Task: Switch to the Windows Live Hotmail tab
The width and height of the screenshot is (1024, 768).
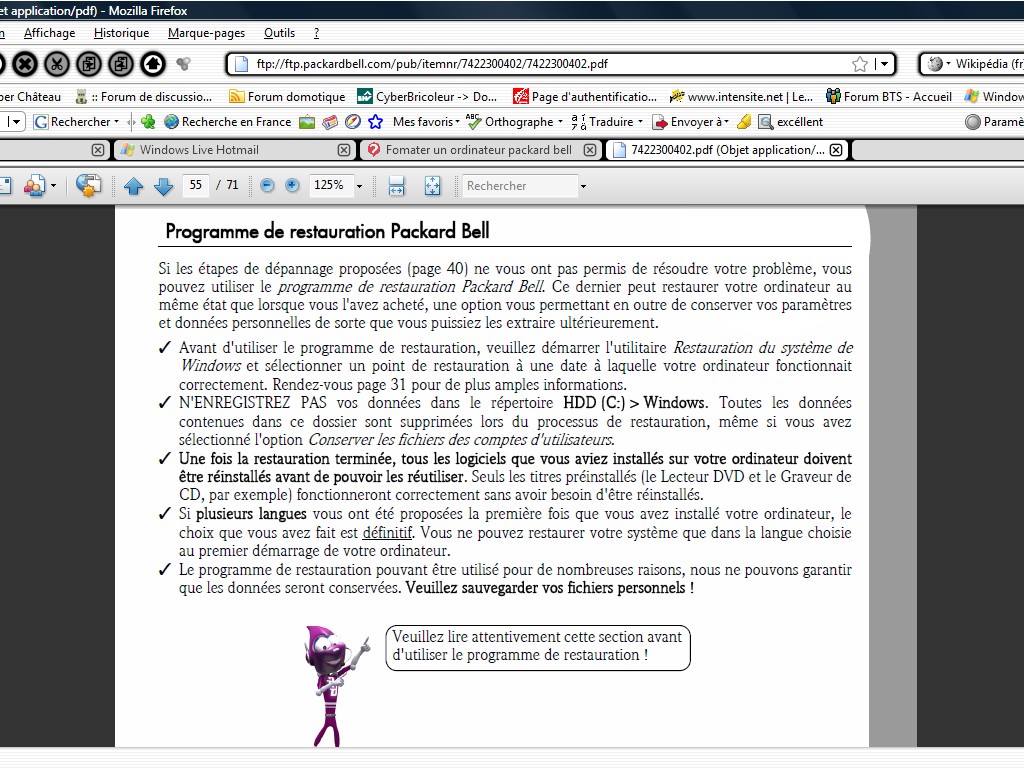Action: point(199,150)
